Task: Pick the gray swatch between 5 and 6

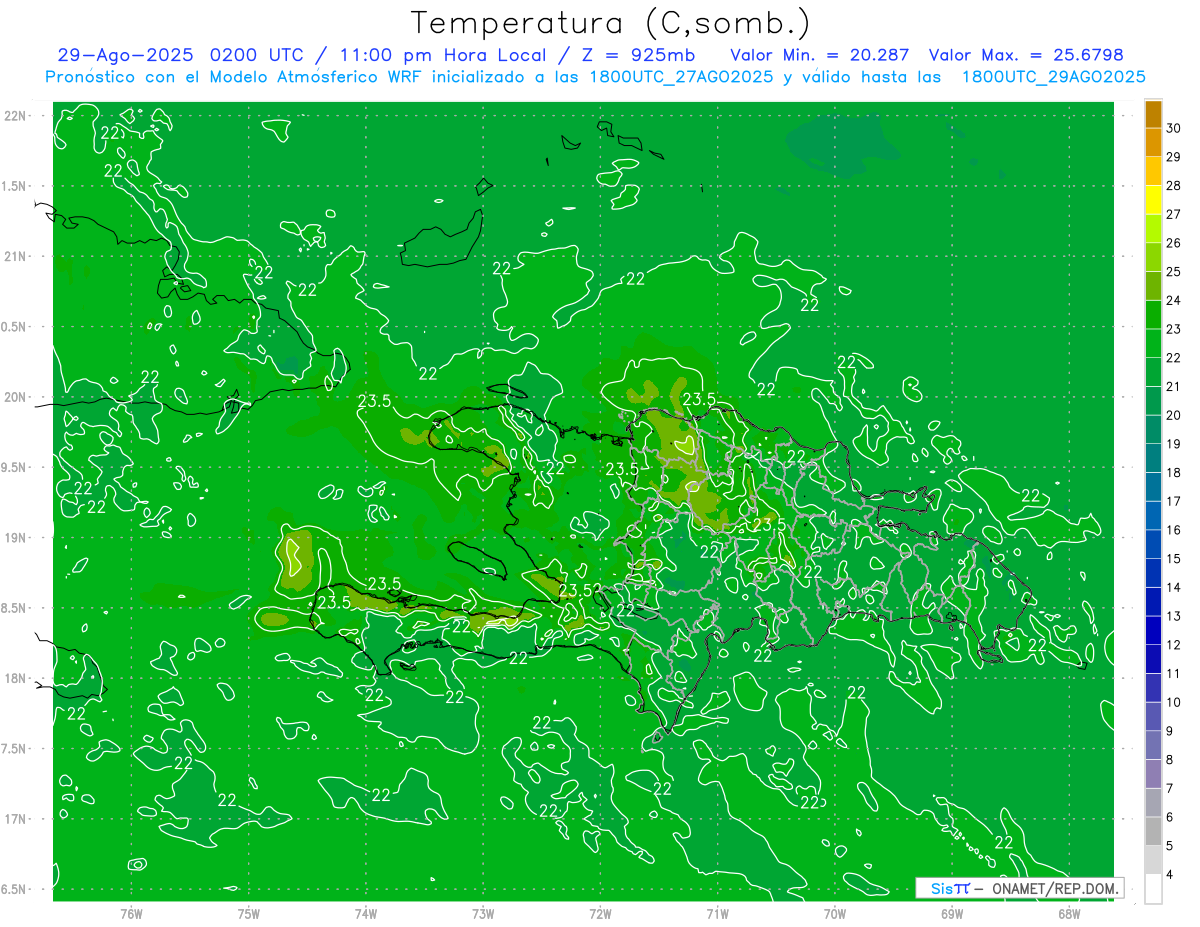Action: click(x=1154, y=831)
